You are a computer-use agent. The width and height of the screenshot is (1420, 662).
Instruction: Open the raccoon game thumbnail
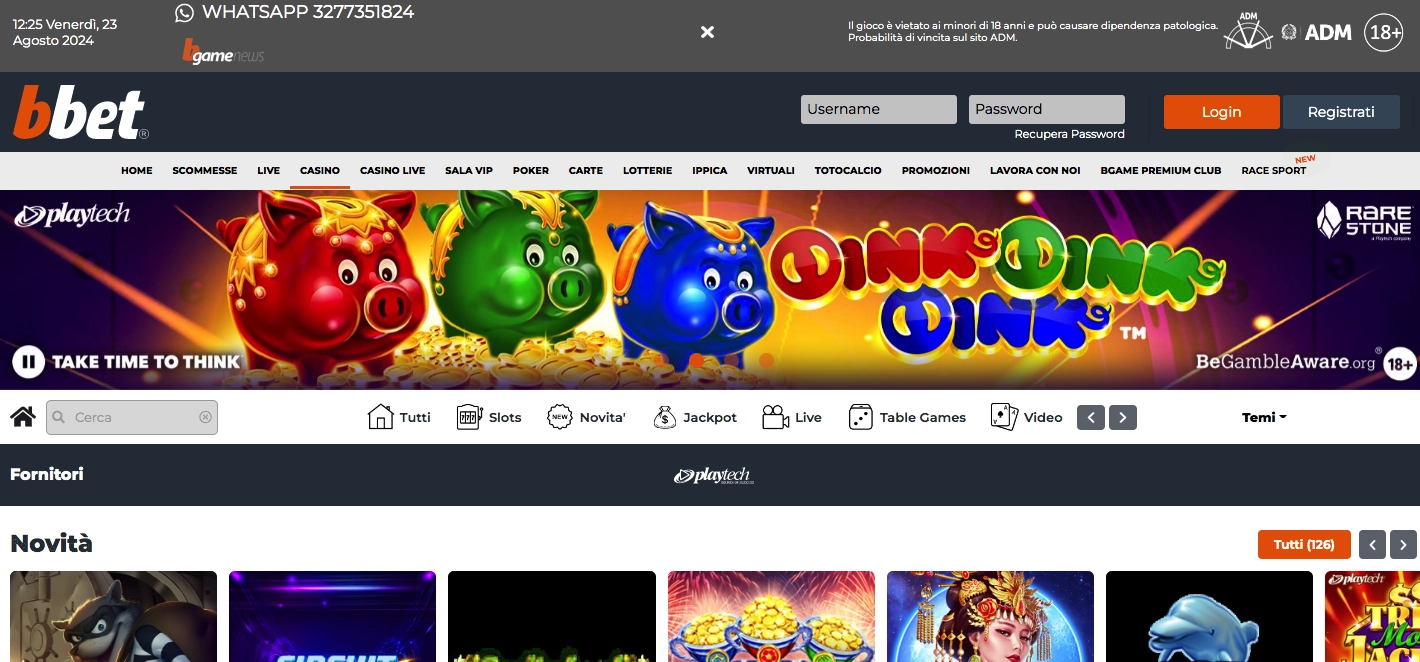(113, 616)
